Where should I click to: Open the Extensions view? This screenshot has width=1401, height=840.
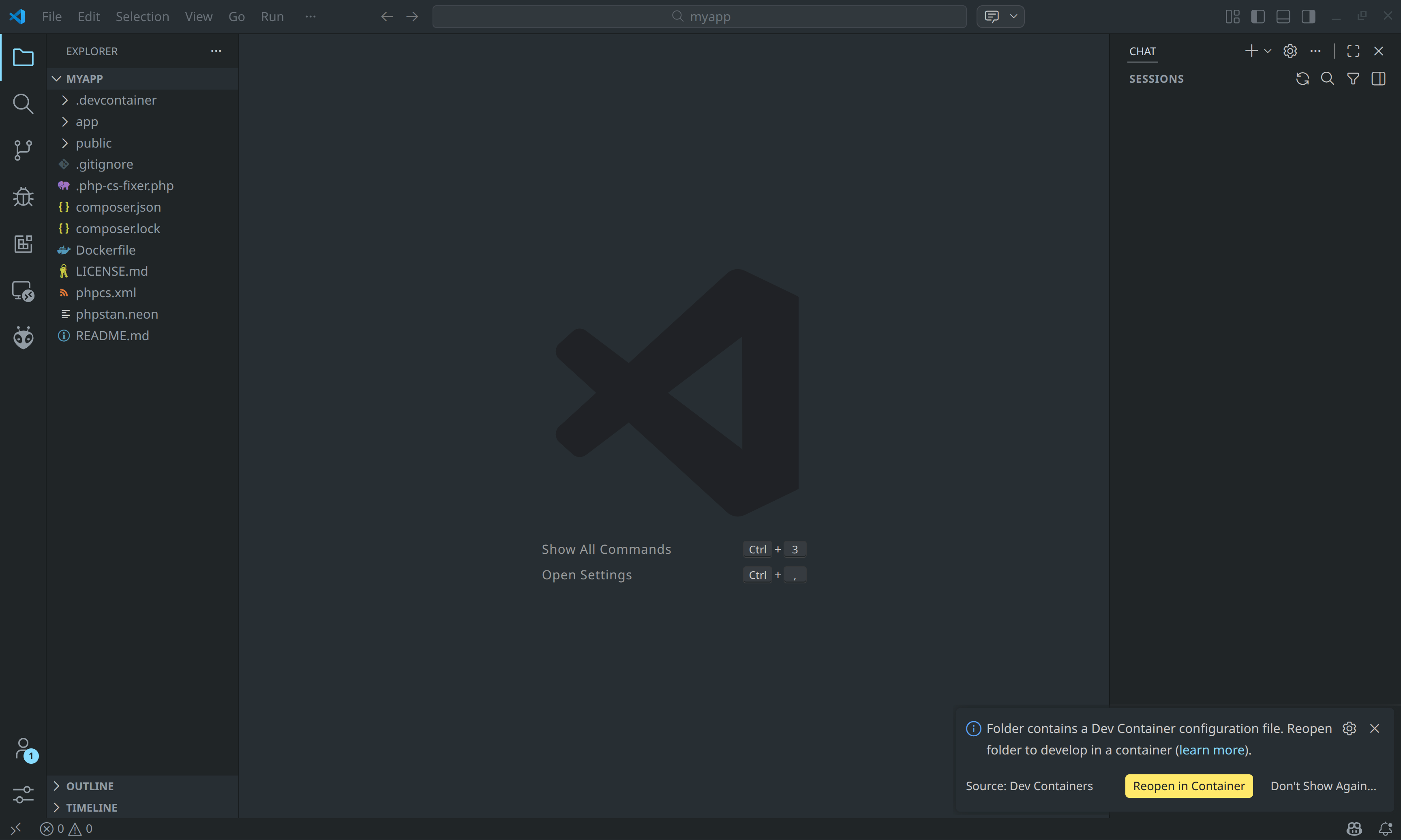(x=23, y=244)
